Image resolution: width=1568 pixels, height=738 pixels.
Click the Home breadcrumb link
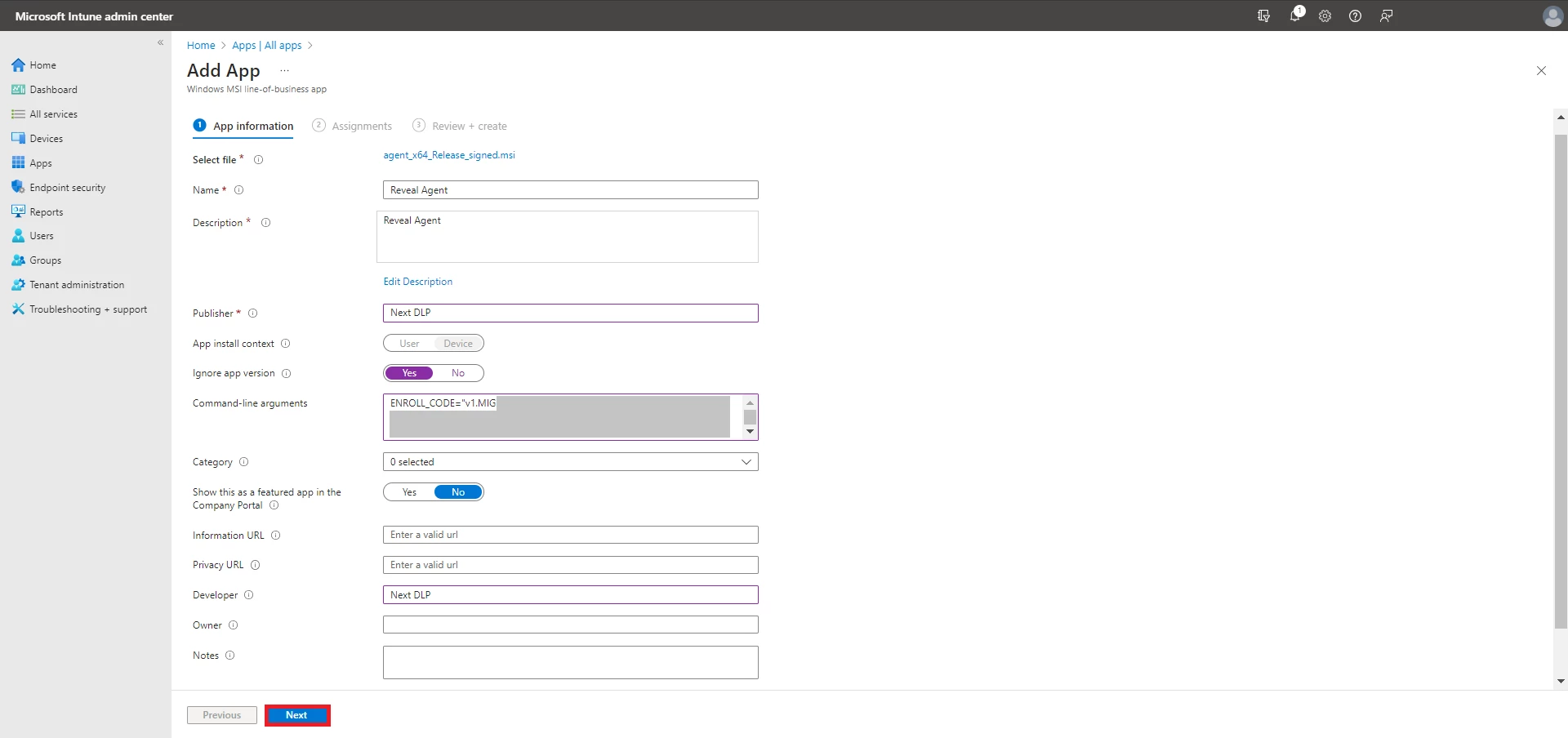tap(201, 46)
